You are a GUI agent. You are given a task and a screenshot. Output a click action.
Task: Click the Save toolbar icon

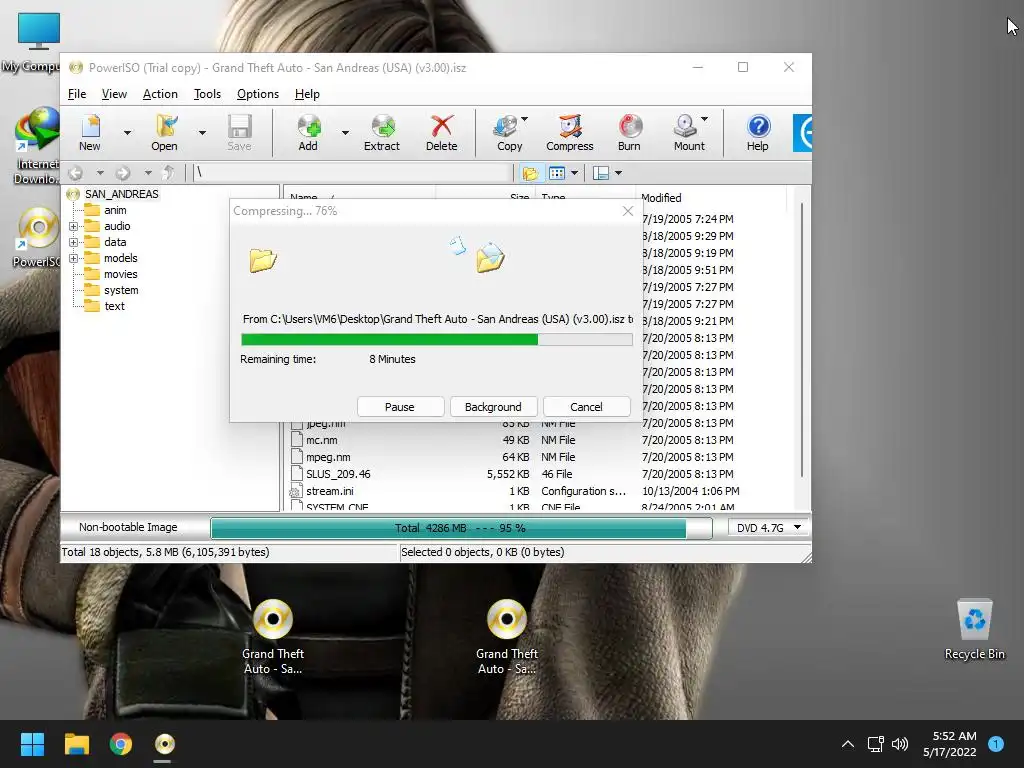click(x=239, y=133)
